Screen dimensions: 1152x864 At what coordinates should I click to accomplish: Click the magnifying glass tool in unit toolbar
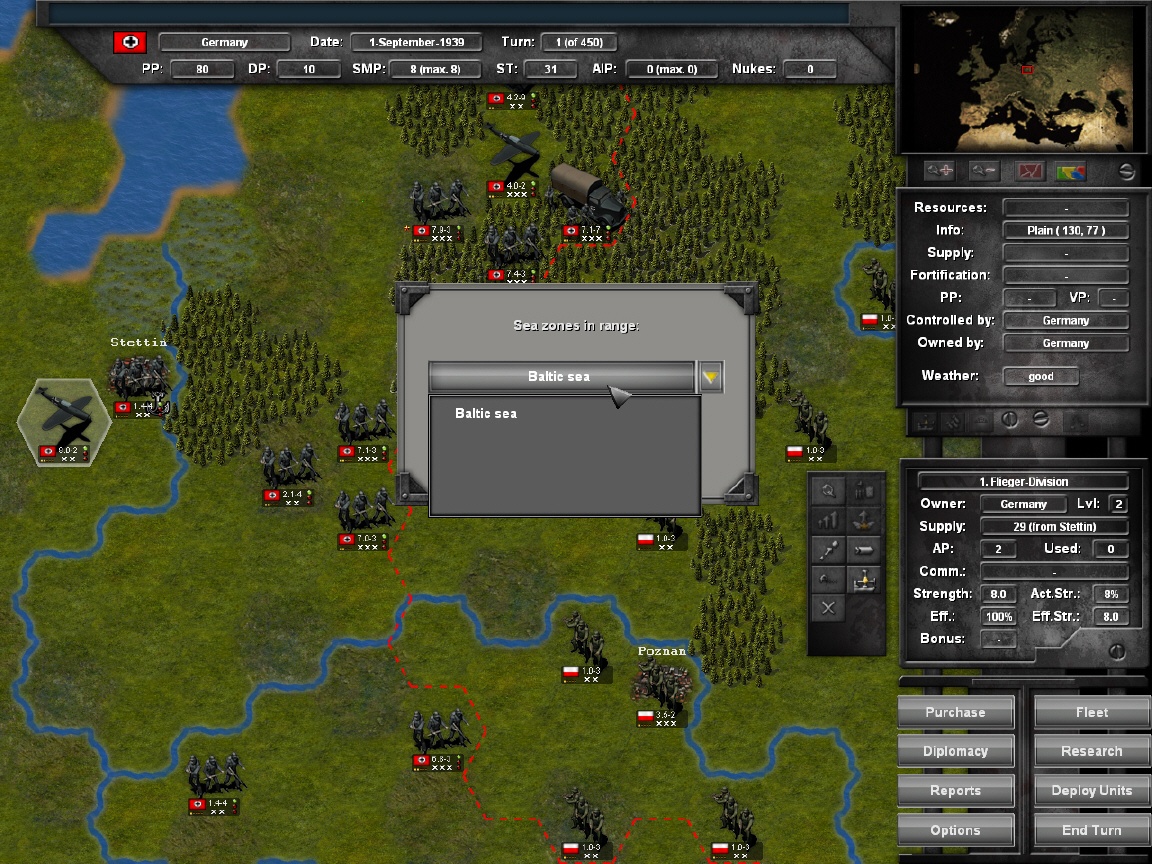point(827,490)
